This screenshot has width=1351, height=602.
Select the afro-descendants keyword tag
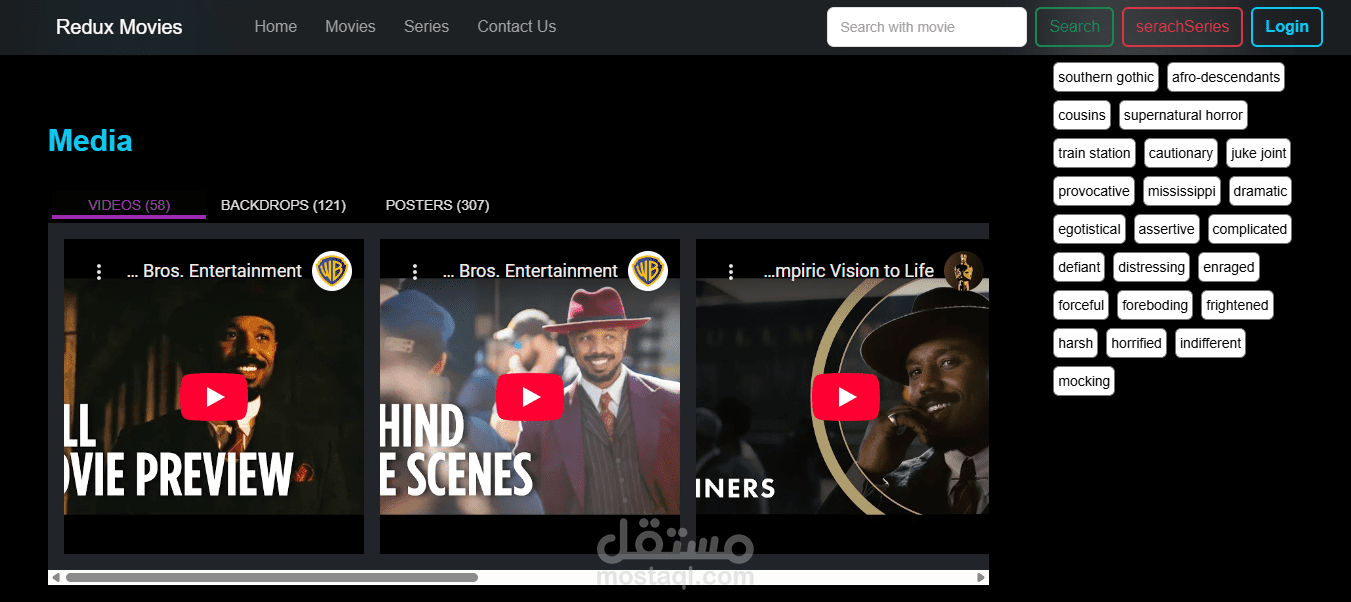pos(1226,77)
